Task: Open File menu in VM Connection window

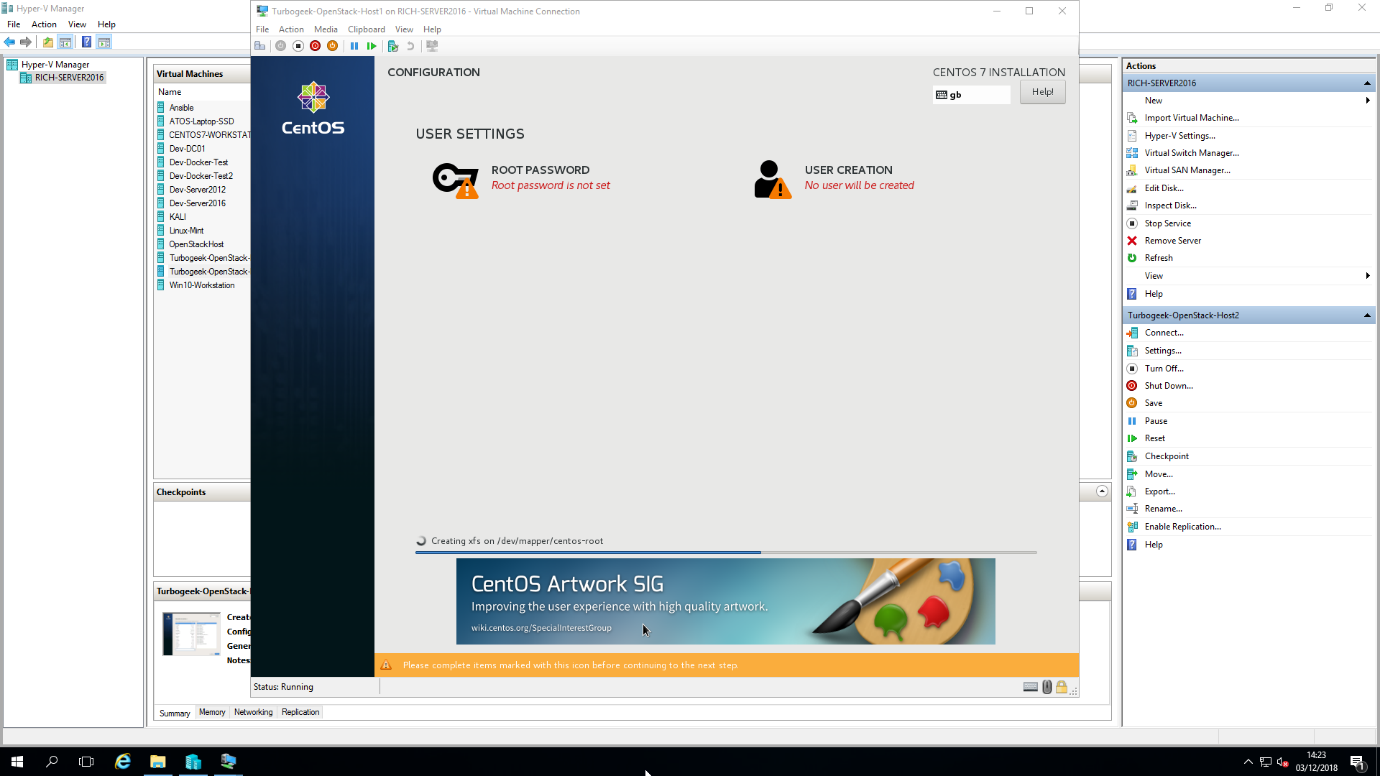Action: click(262, 29)
